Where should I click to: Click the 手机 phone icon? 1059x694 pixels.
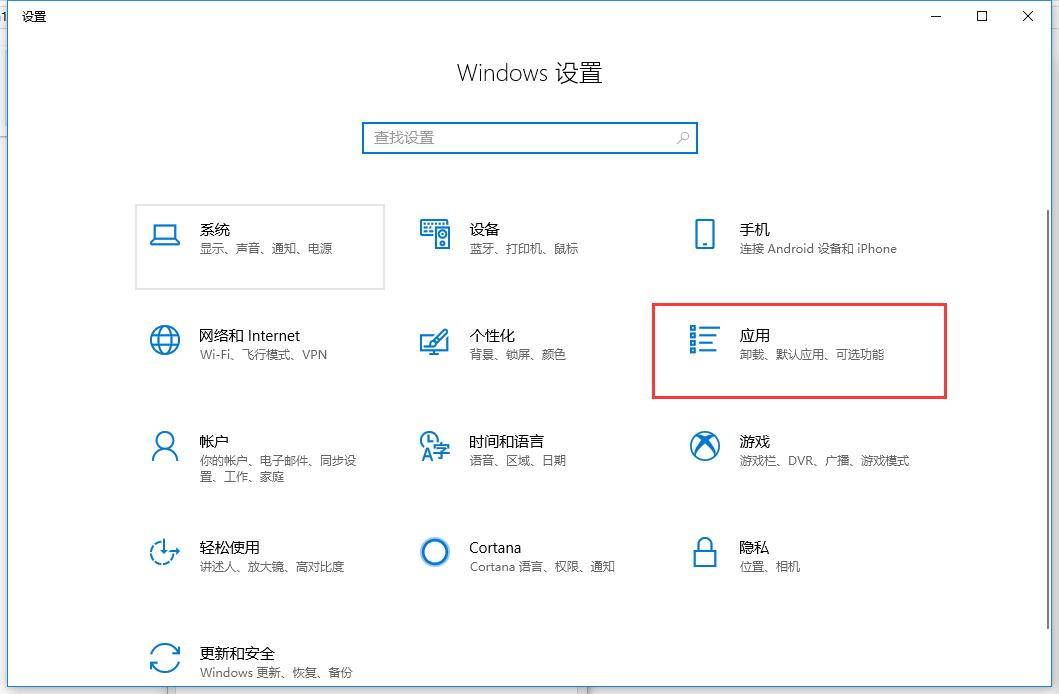[704, 234]
